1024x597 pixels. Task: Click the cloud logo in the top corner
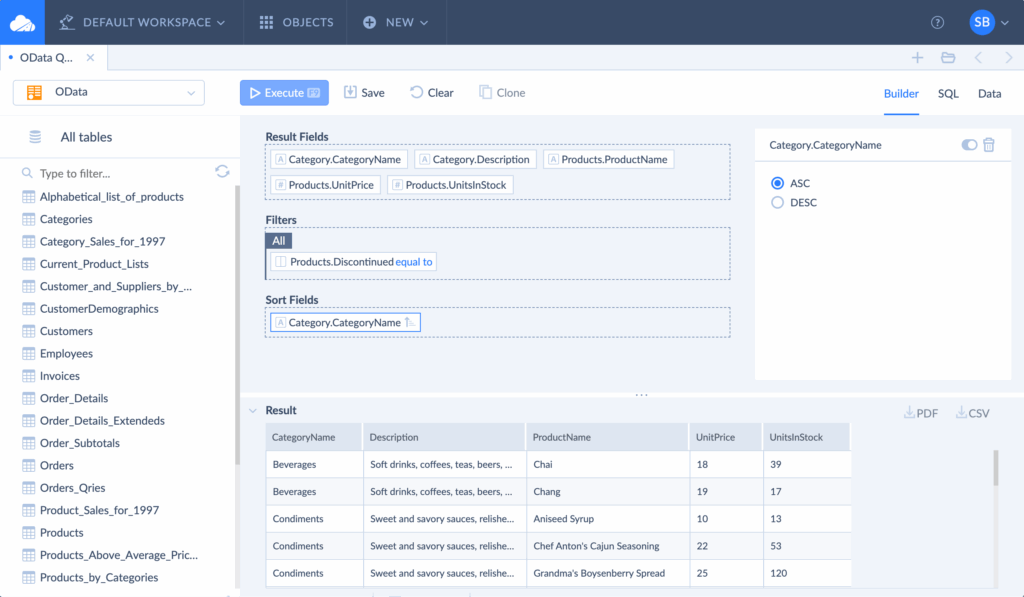point(21,21)
